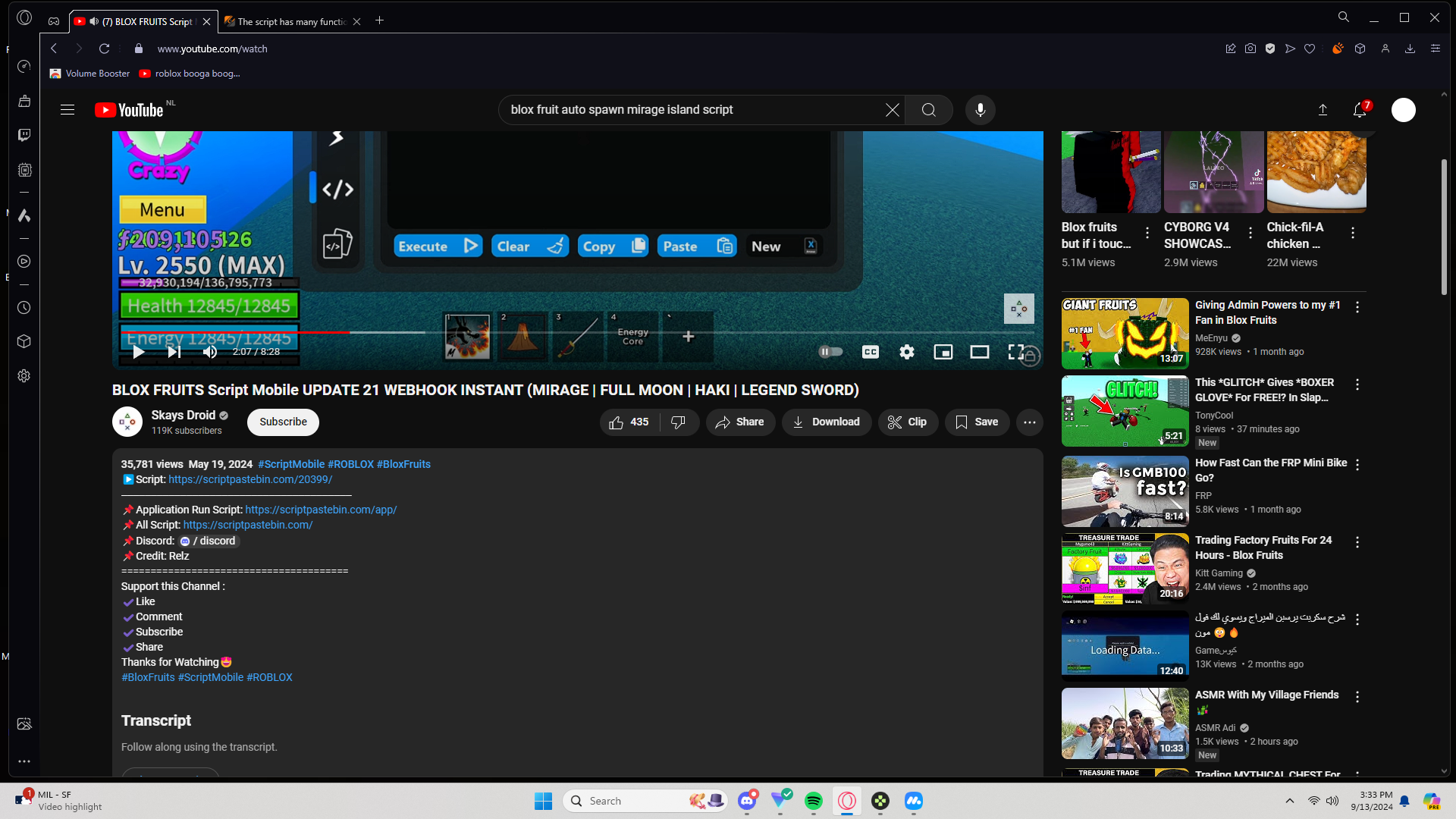Viewport: 1456px width, 819px height.
Task: Seek on the video progress bar
Action: click(577, 332)
